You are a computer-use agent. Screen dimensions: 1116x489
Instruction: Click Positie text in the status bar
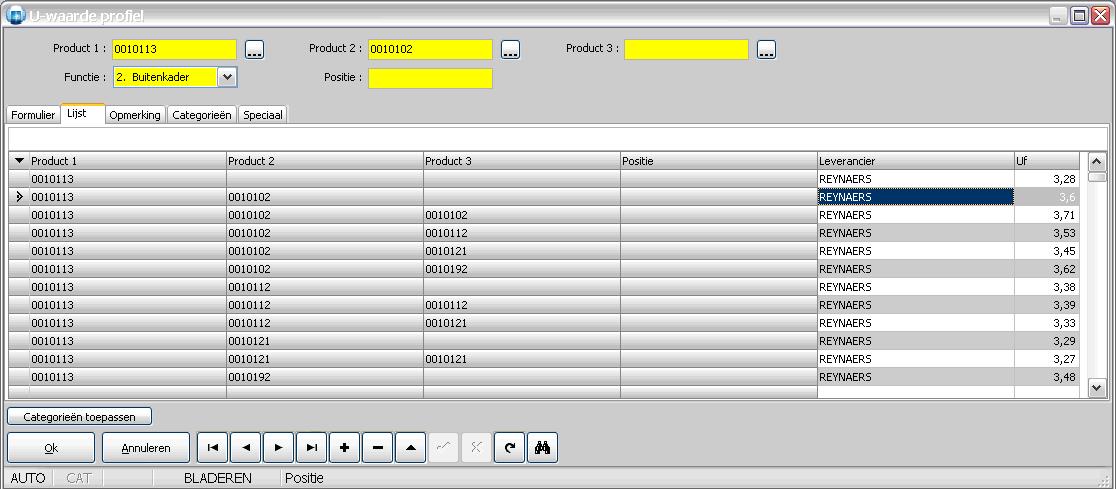pos(305,478)
